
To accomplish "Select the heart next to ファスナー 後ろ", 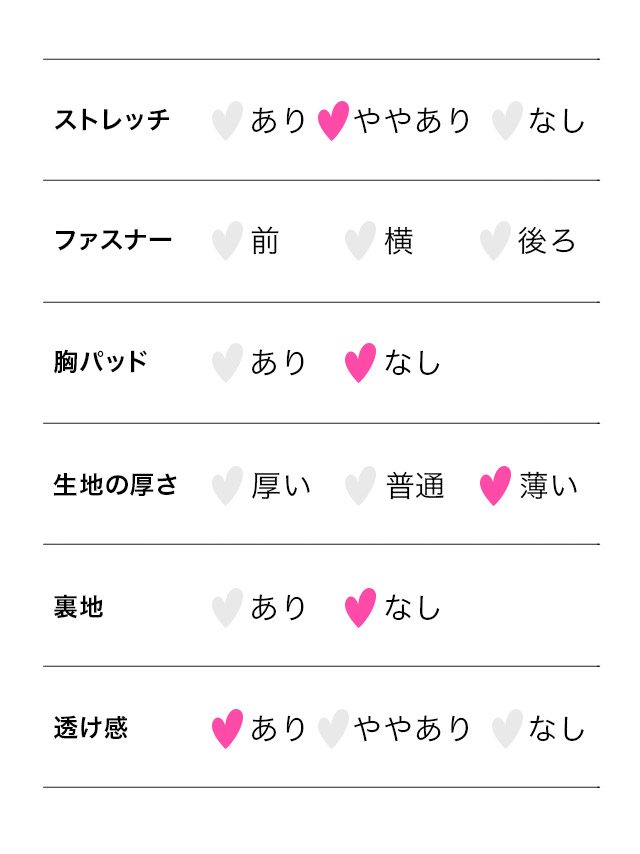I will point(495,242).
